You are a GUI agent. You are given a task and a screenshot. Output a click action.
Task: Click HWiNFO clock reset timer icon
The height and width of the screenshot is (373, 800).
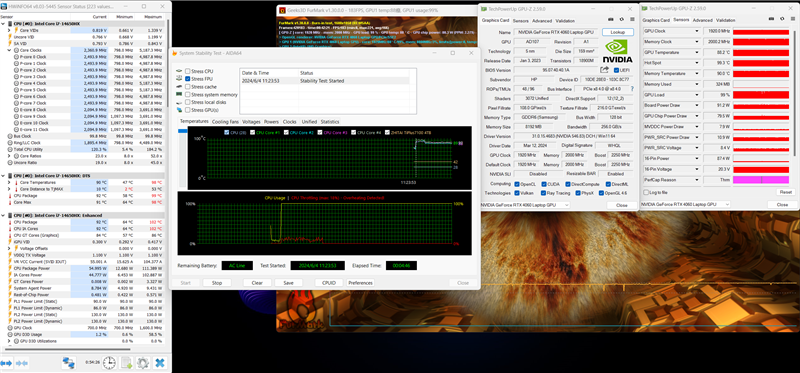[109, 363]
